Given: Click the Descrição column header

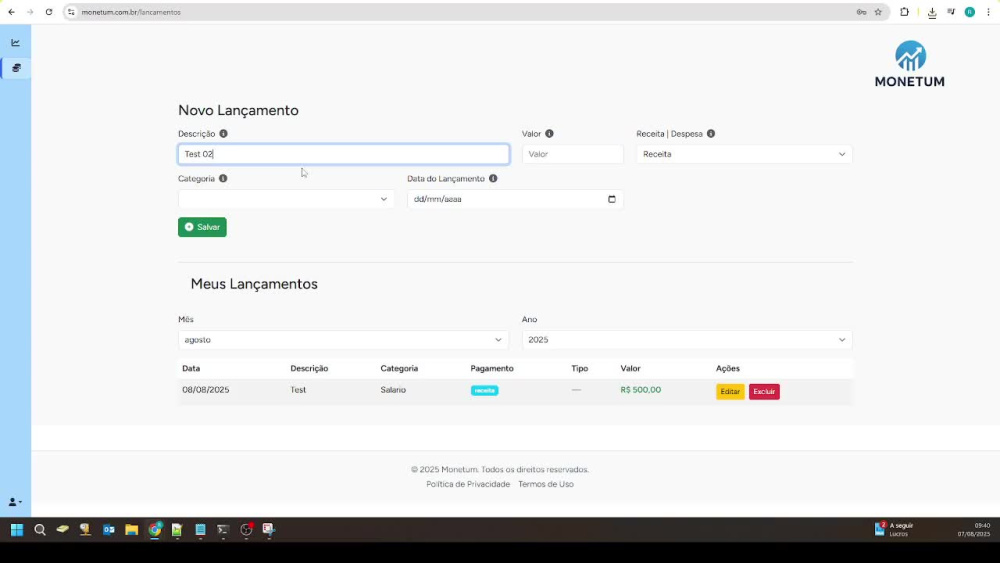Looking at the screenshot, I should tap(309, 369).
